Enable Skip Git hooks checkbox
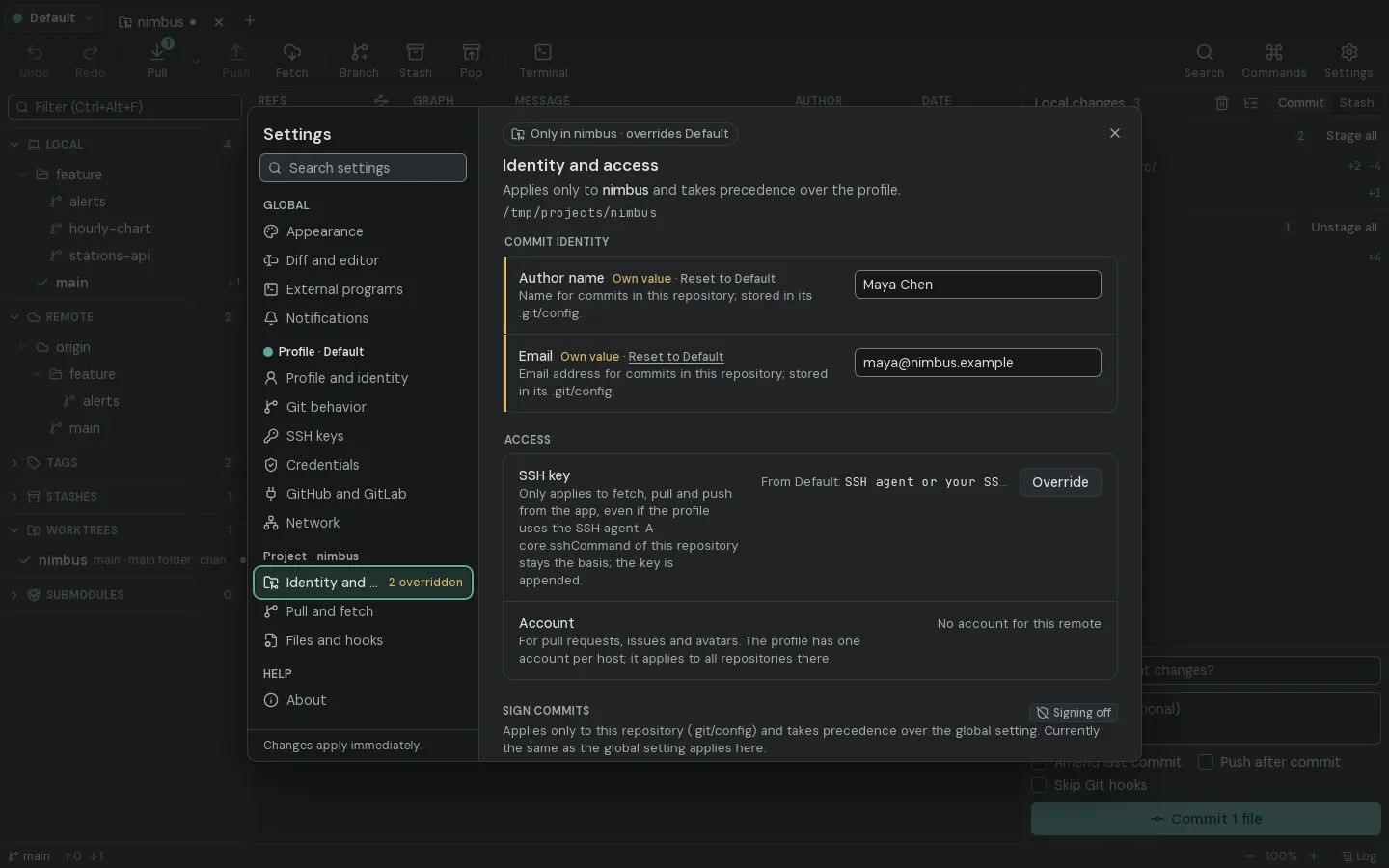 (1039, 785)
